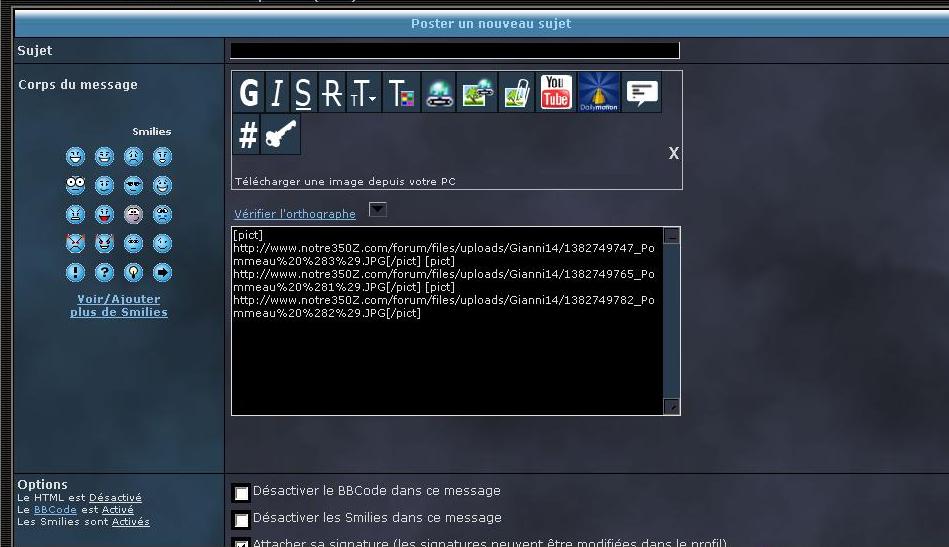Uncheck 'Attacher sa signature' option
This screenshot has height=547, width=949.
(241, 543)
